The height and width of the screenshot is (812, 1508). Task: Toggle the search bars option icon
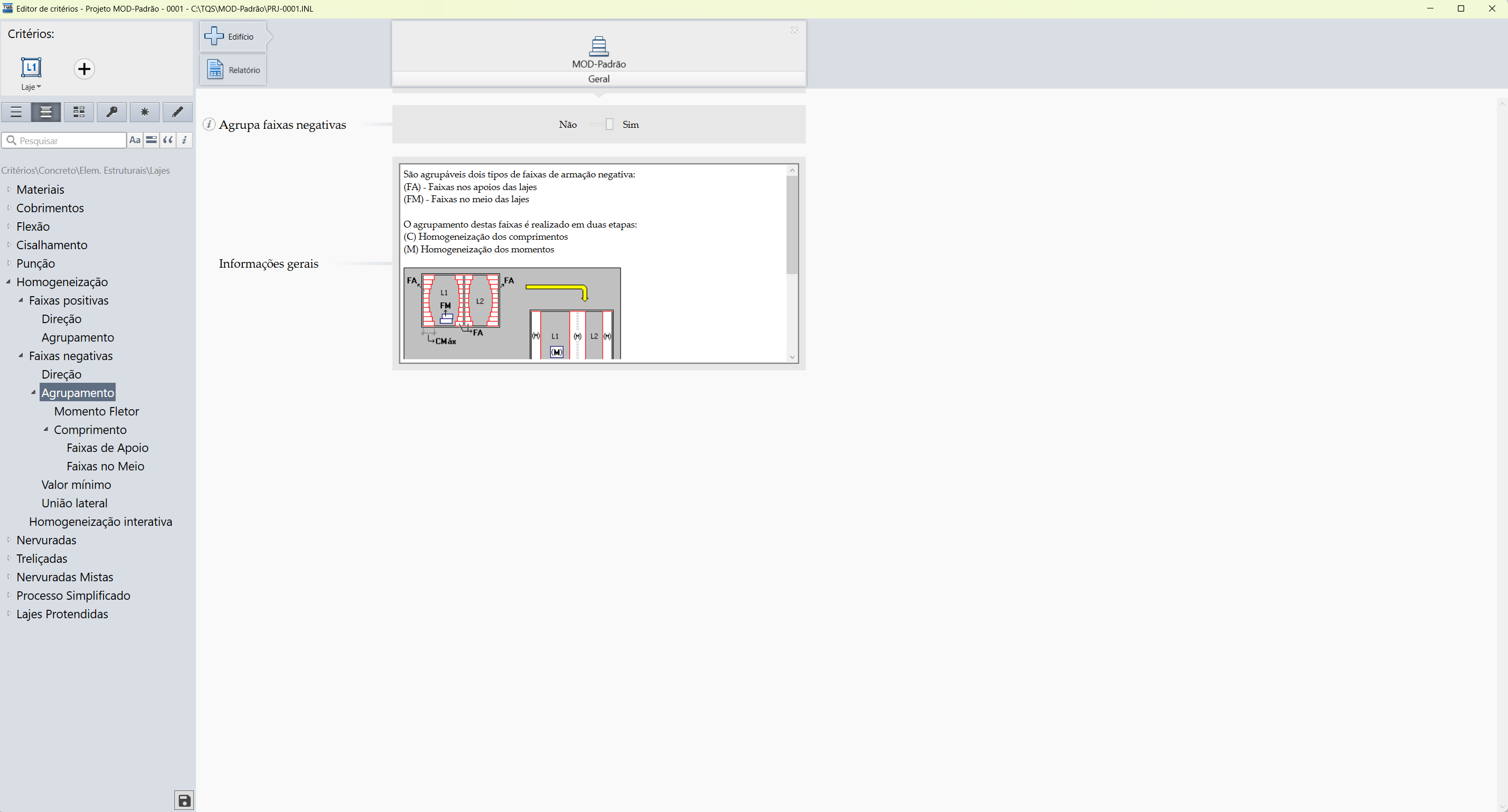[151, 140]
